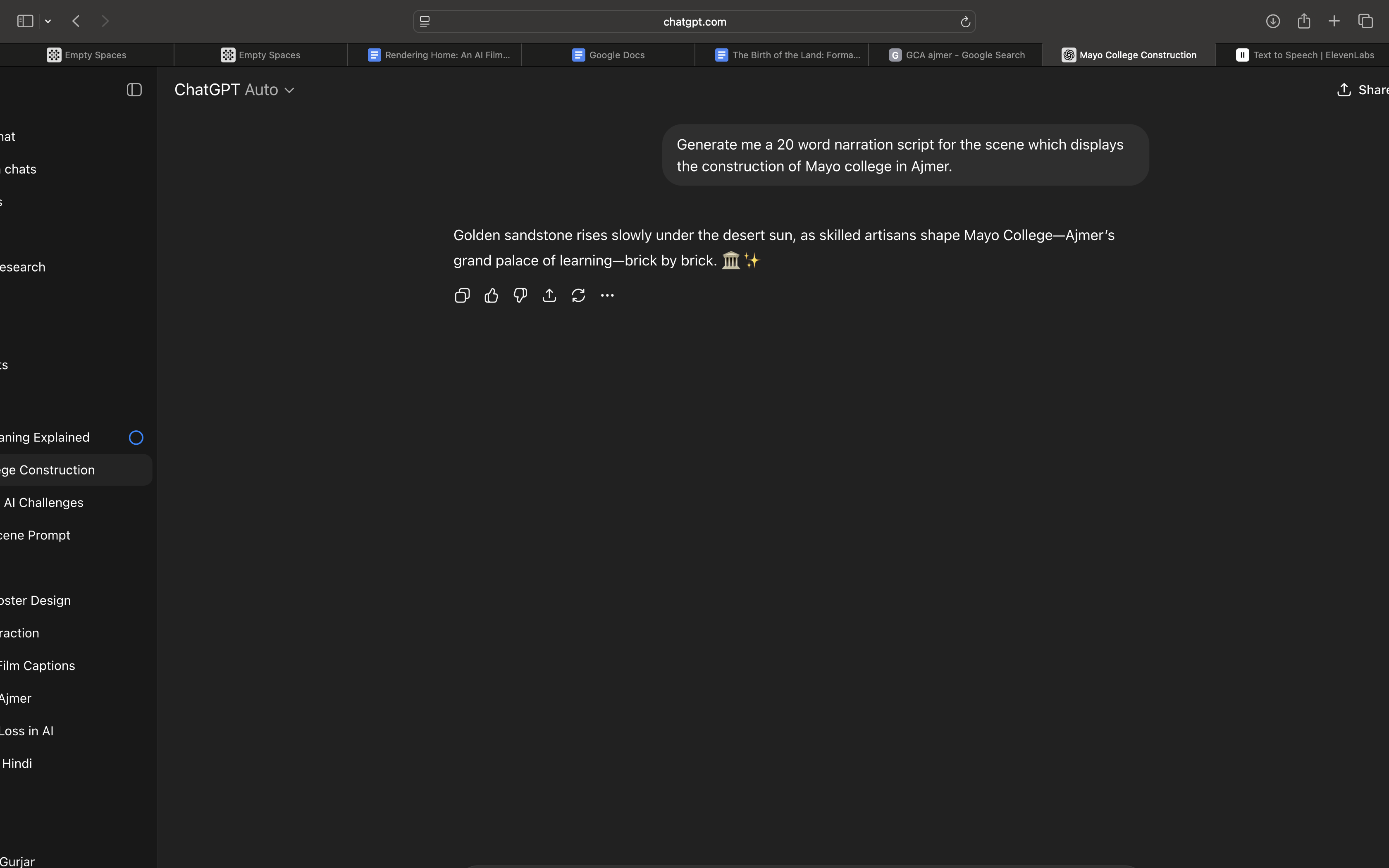Viewport: 1389px width, 868px height.
Task: Click the chatgpt.com address field
Action: (694, 22)
